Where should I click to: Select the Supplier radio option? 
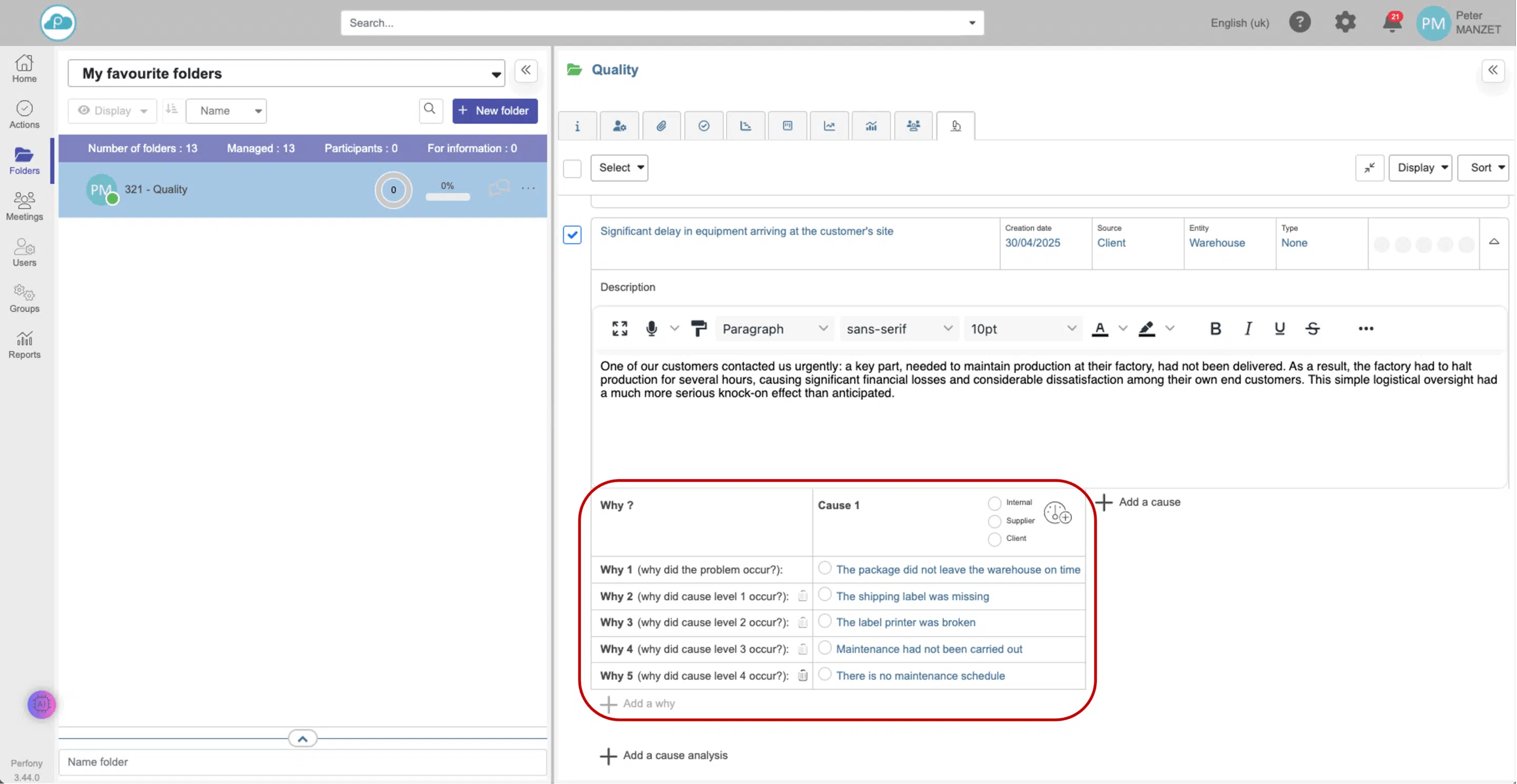tap(994, 521)
